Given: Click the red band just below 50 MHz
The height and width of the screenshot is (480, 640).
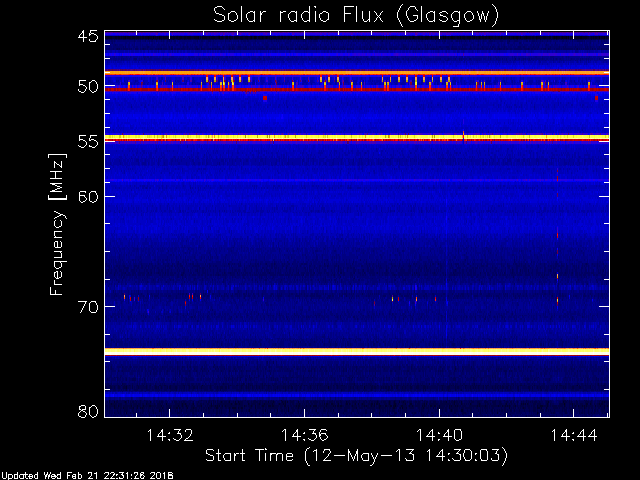Looking at the screenshot, I should click(x=357, y=89).
